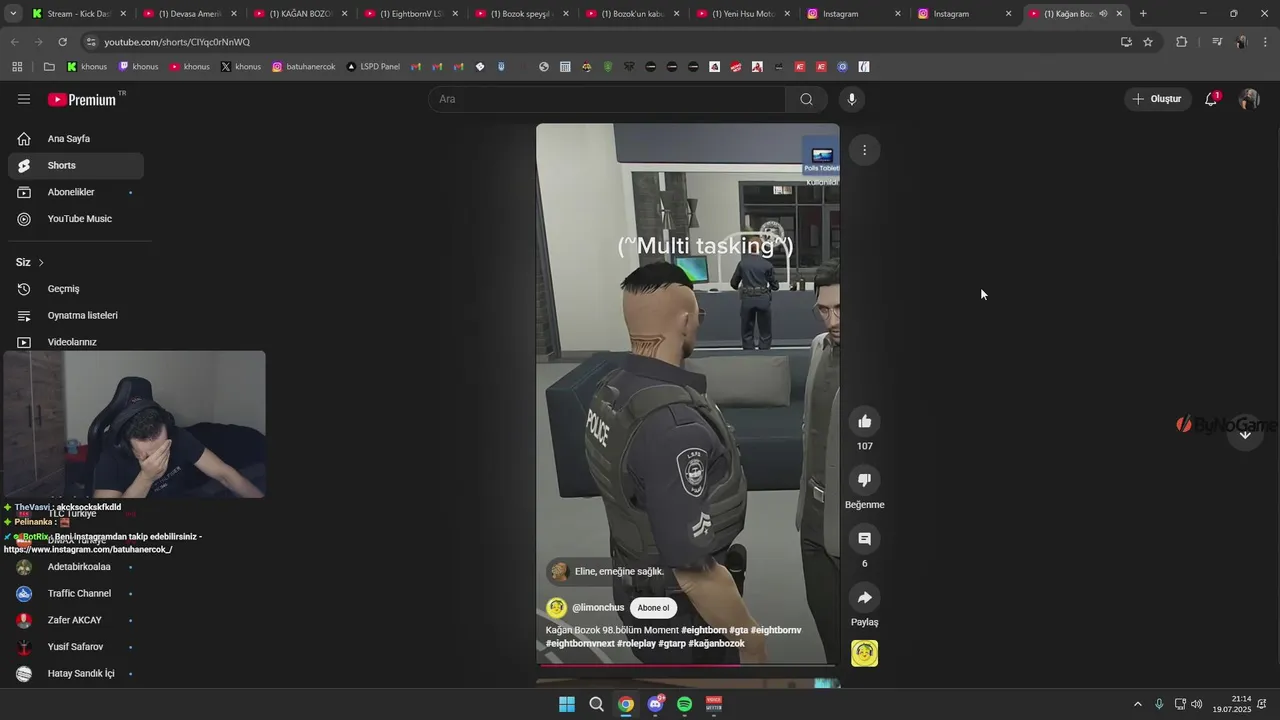The image size is (1280, 720).
Task: Open YouTube notifications bell
Action: 1211,99
